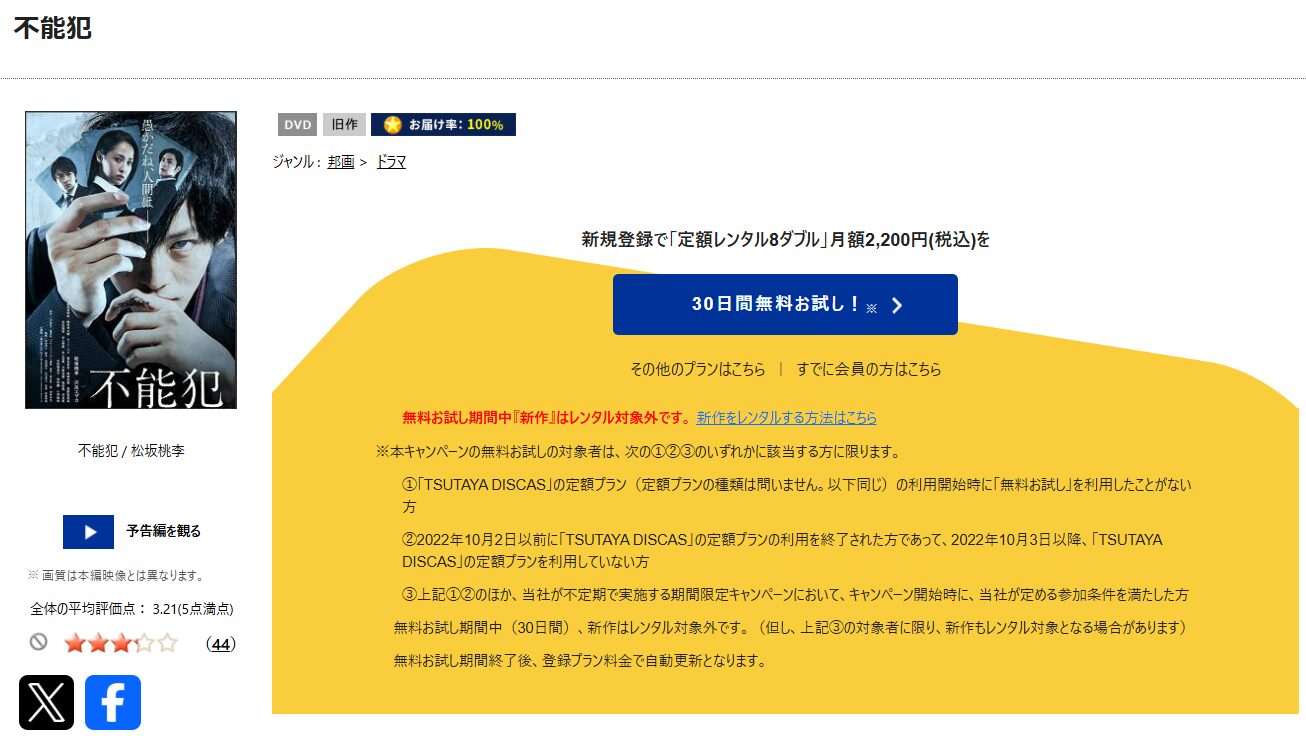The height and width of the screenshot is (736, 1306).
Task: Open 新作をレンタルする方法はこちら link
Action: pos(787,418)
